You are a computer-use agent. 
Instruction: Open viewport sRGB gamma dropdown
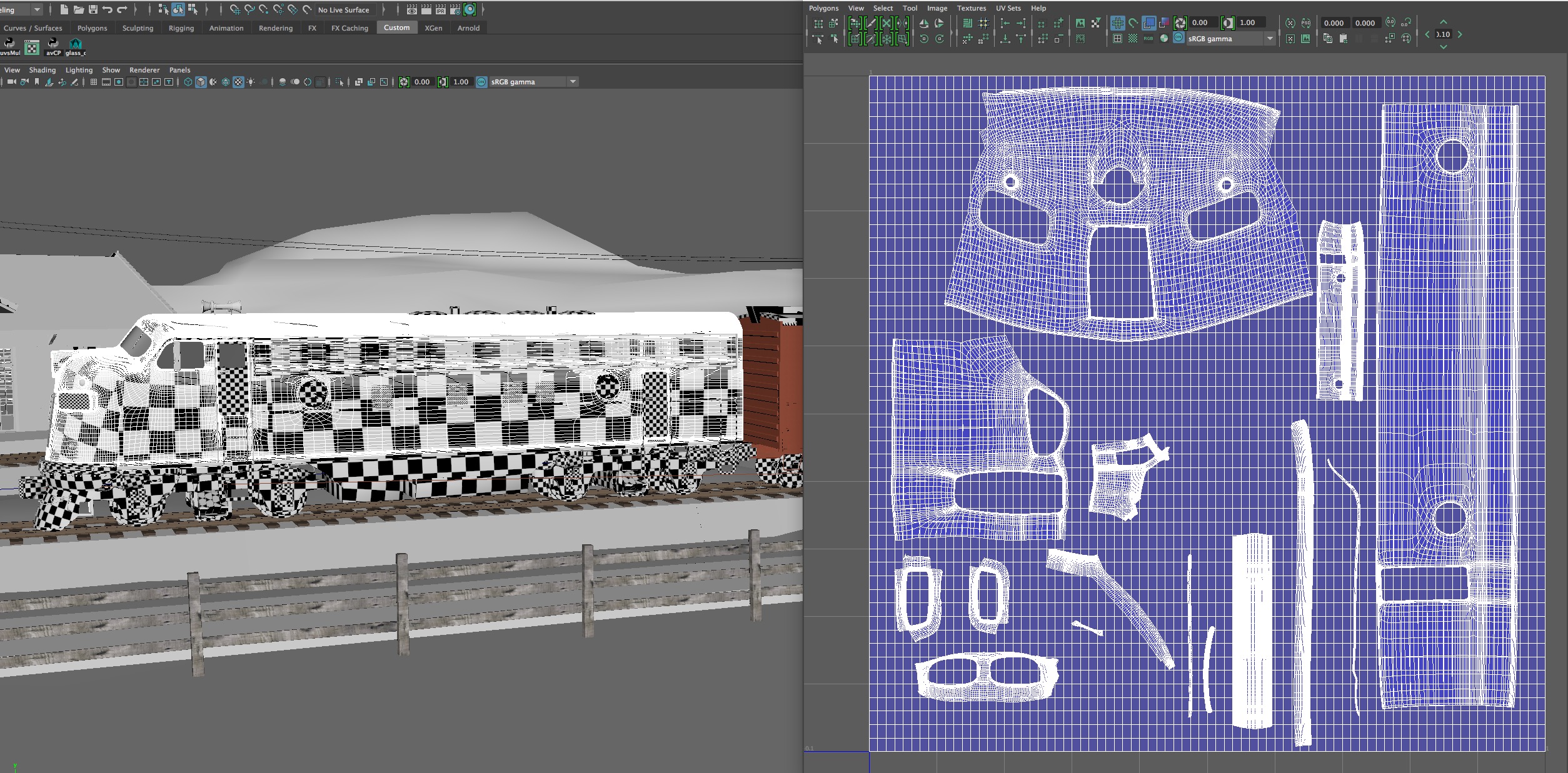pyautogui.click(x=572, y=82)
